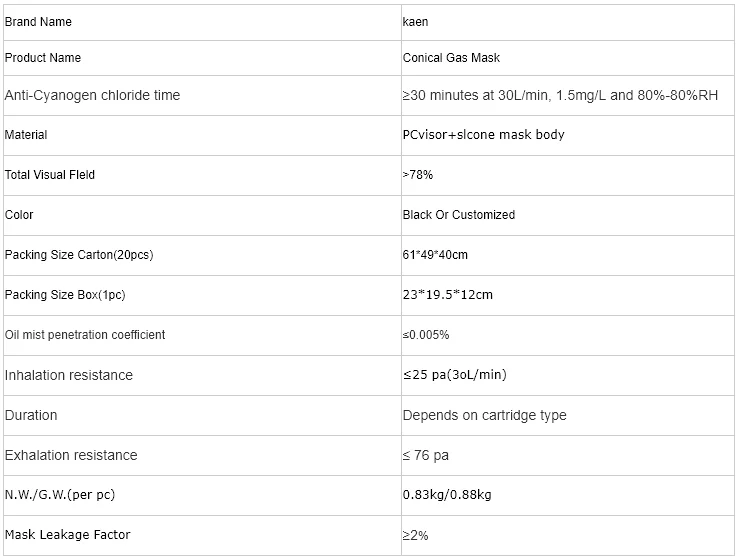Click Exhalation resistance label
Screen dimensions: 739x560
71,455
